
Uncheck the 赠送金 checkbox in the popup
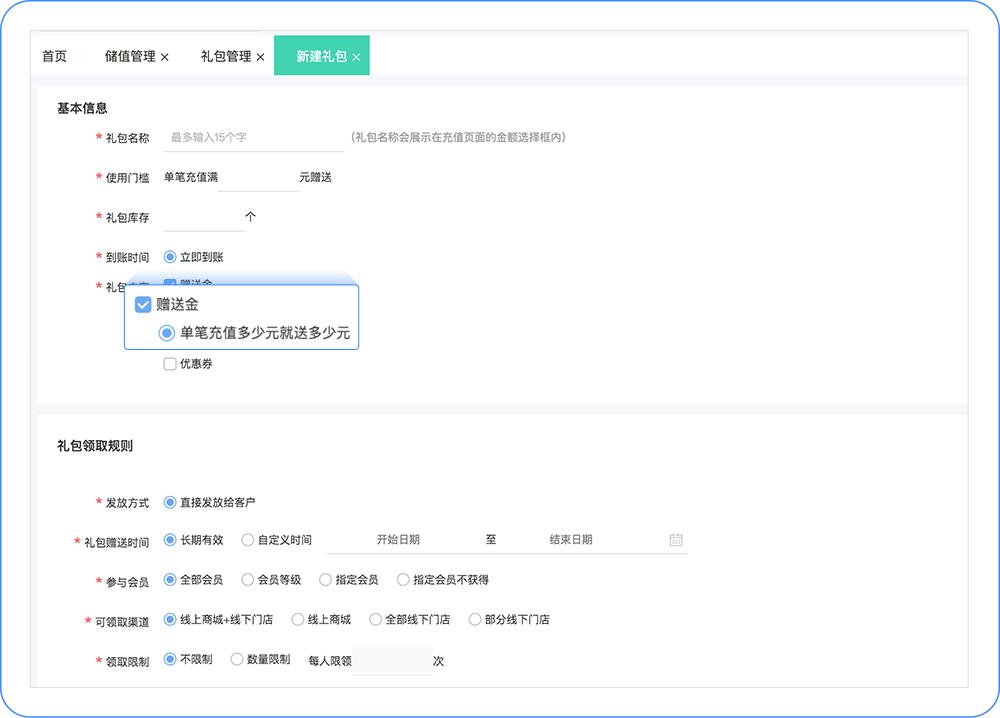click(144, 303)
